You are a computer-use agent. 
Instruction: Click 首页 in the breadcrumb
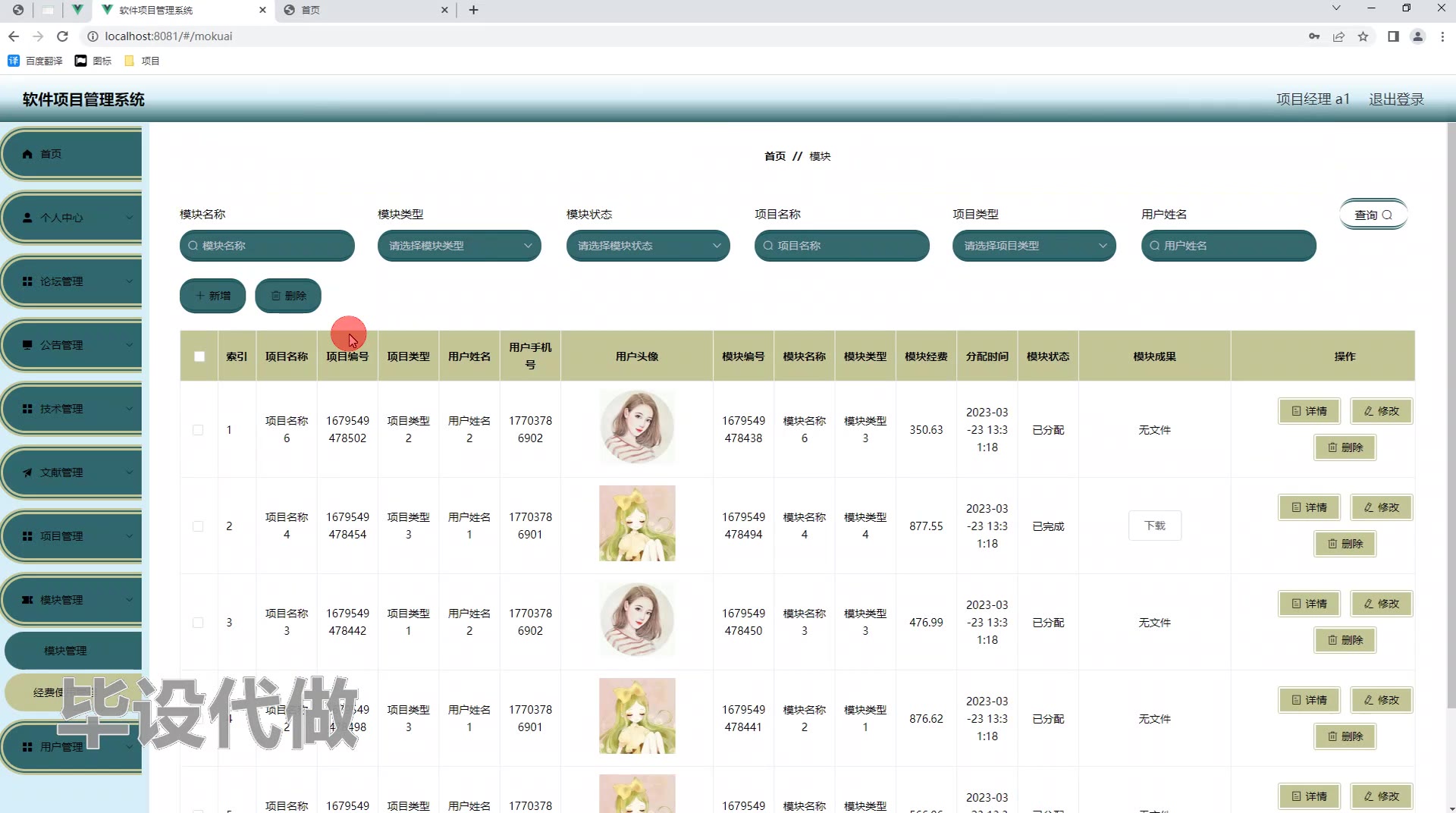[x=775, y=156]
